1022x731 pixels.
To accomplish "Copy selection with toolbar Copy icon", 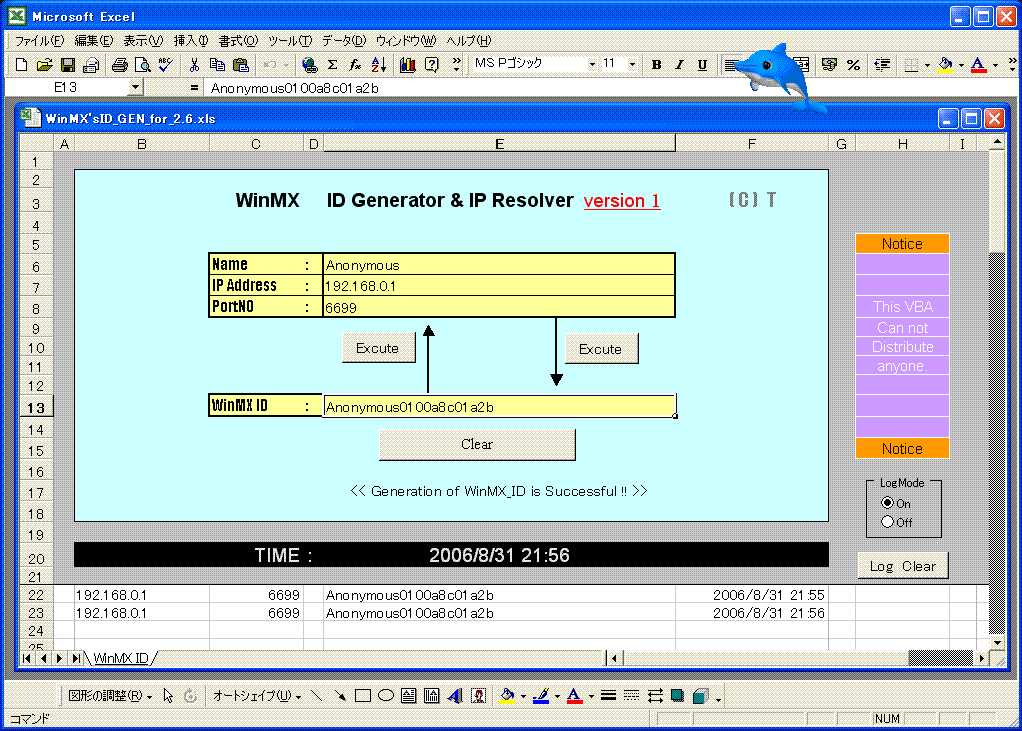I will click(217, 64).
